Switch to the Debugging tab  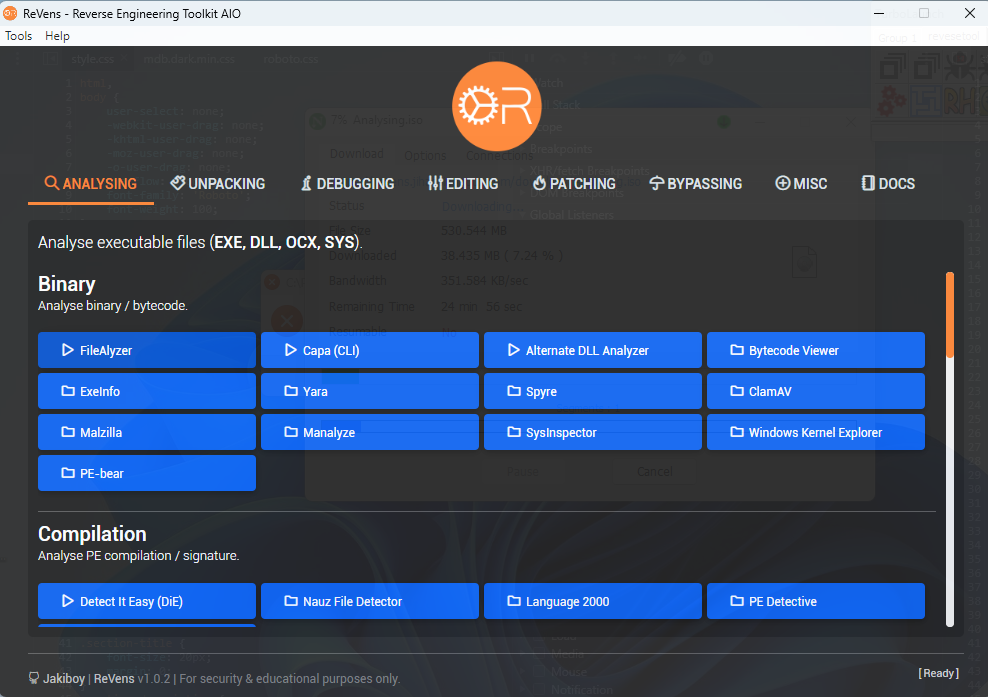pyautogui.click(x=348, y=184)
